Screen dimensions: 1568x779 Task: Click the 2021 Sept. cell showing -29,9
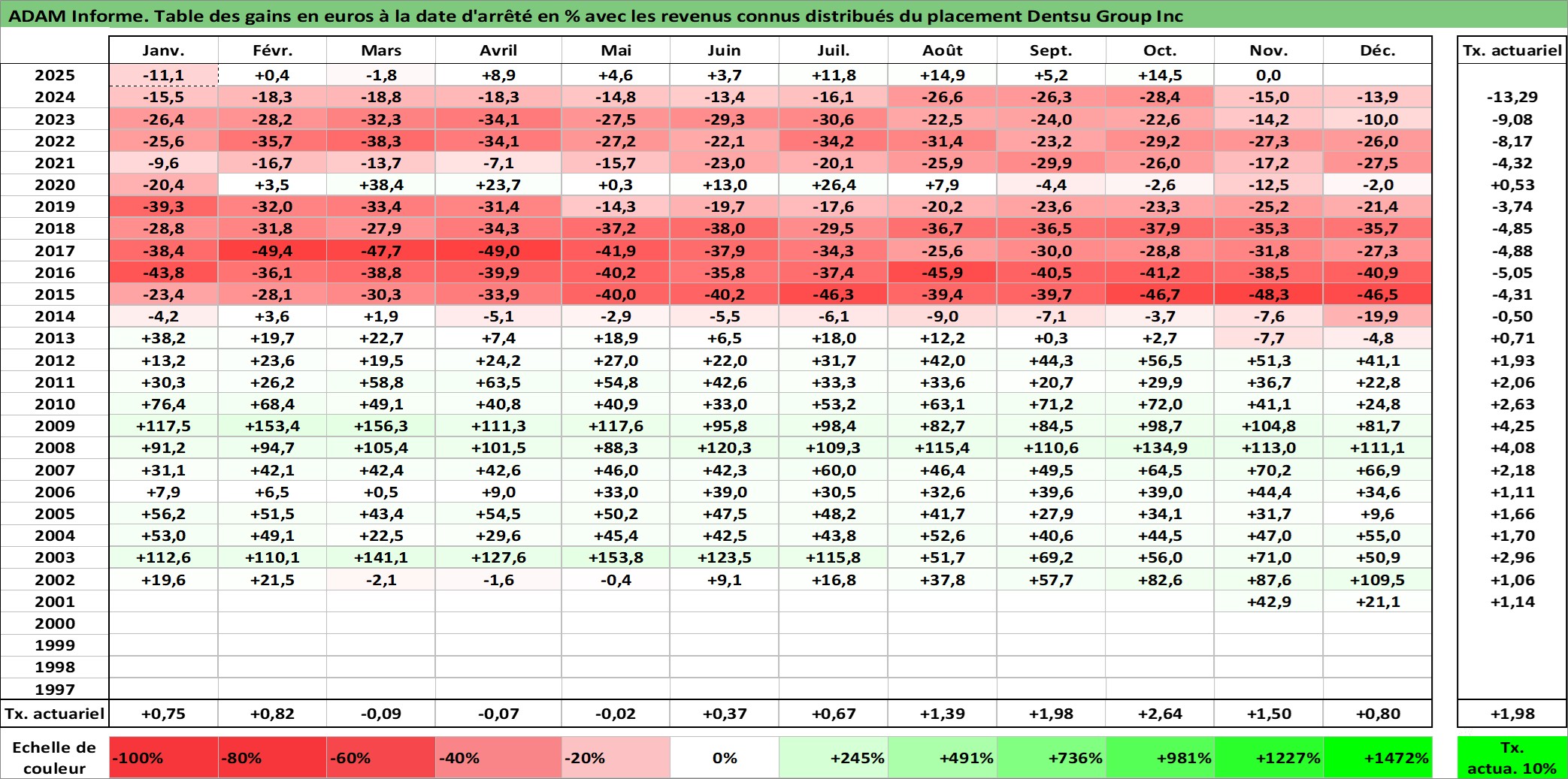click(1051, 163)
